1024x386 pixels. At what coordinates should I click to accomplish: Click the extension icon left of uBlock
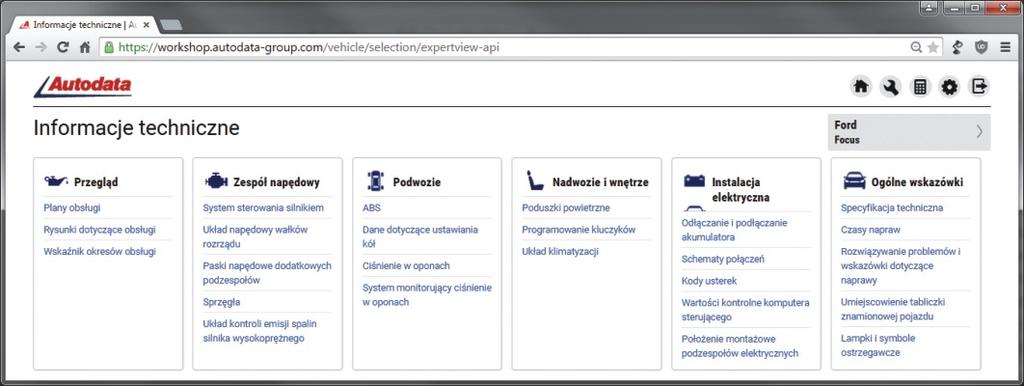point(958,47)
